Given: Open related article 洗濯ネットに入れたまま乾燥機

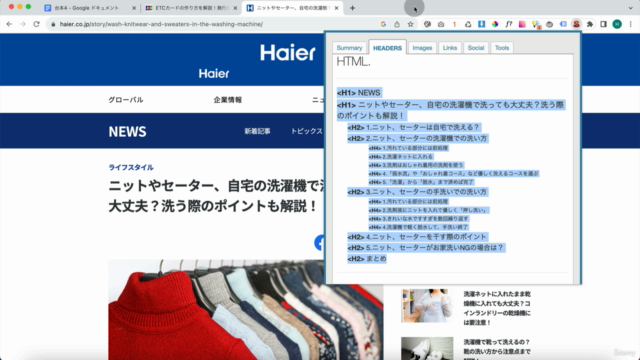Looking at the screenshot, I should tap(497, 308).
